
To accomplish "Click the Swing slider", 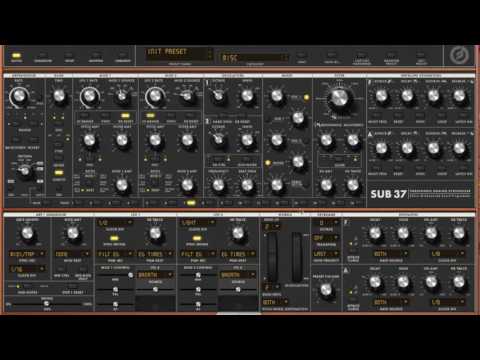I will 47,304.
